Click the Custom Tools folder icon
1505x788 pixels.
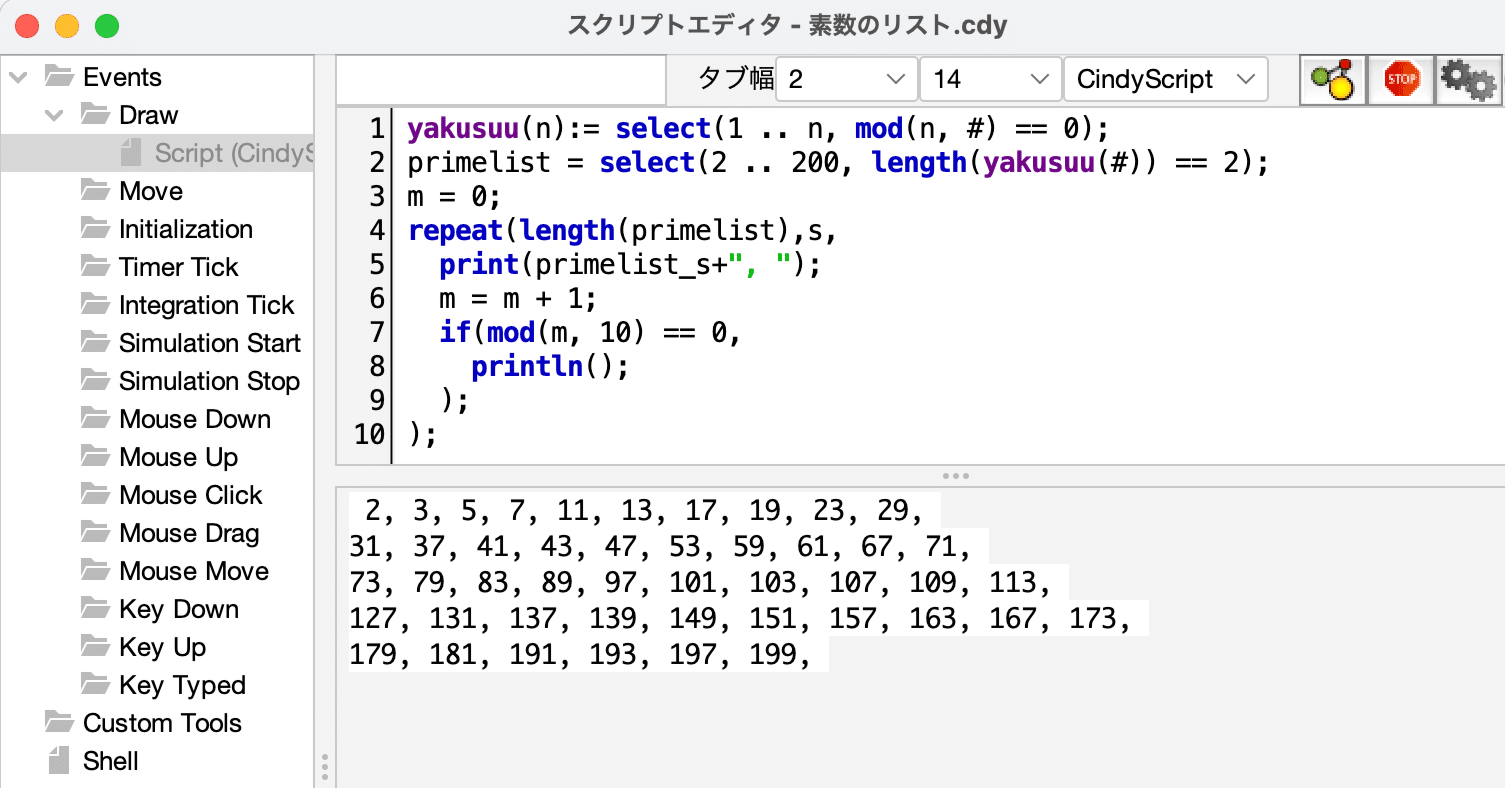pos(60,722)
